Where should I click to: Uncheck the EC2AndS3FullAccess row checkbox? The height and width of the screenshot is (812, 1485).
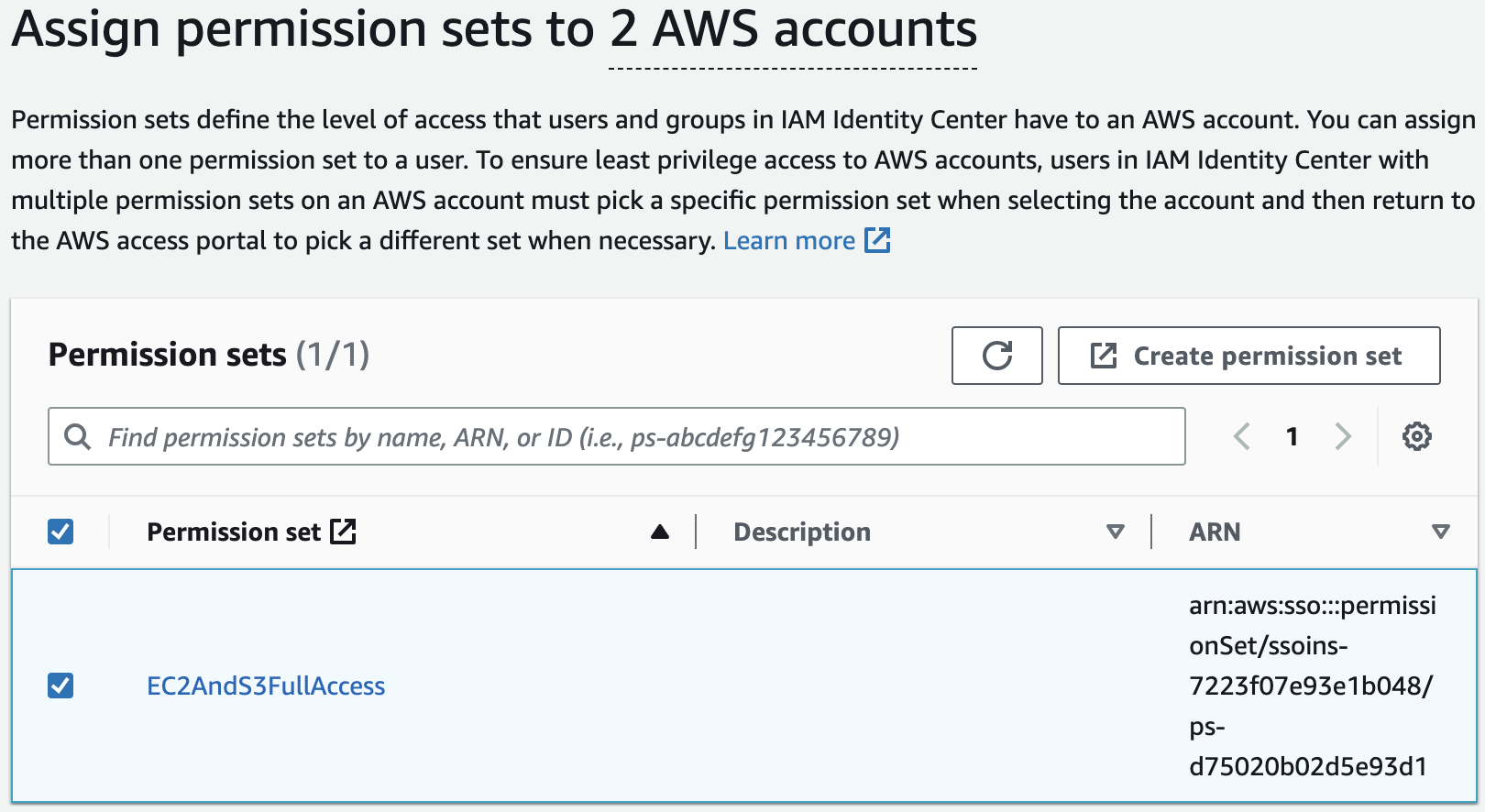[x=60, y=686]
